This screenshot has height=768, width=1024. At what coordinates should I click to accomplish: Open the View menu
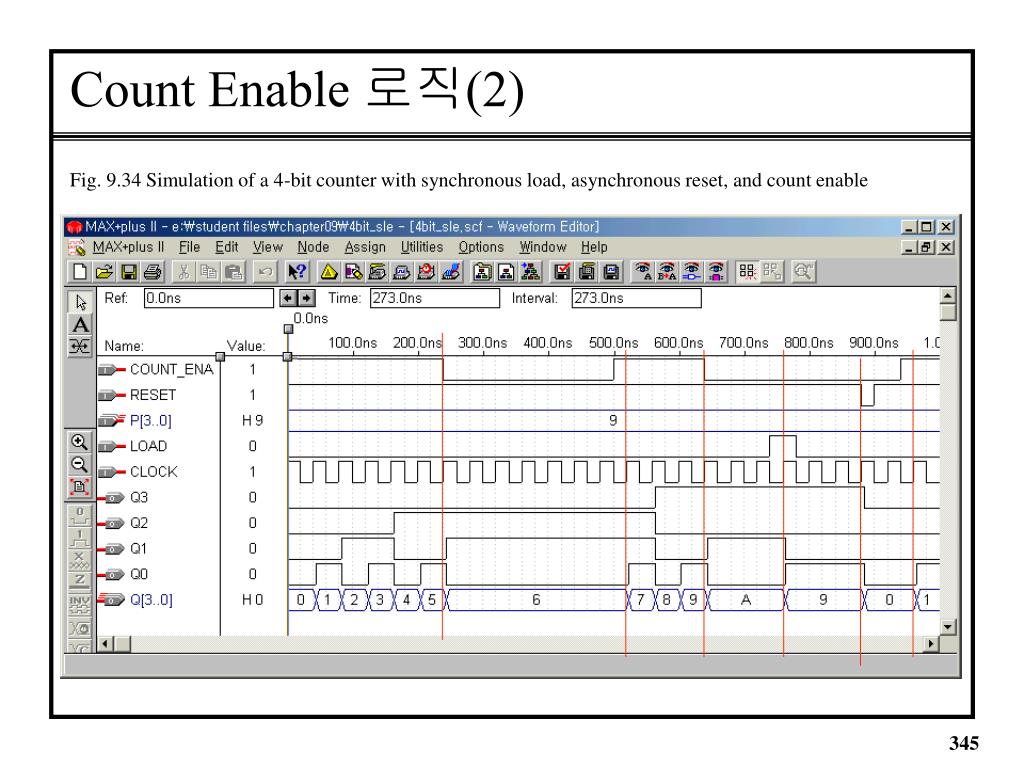coord(268,248)
